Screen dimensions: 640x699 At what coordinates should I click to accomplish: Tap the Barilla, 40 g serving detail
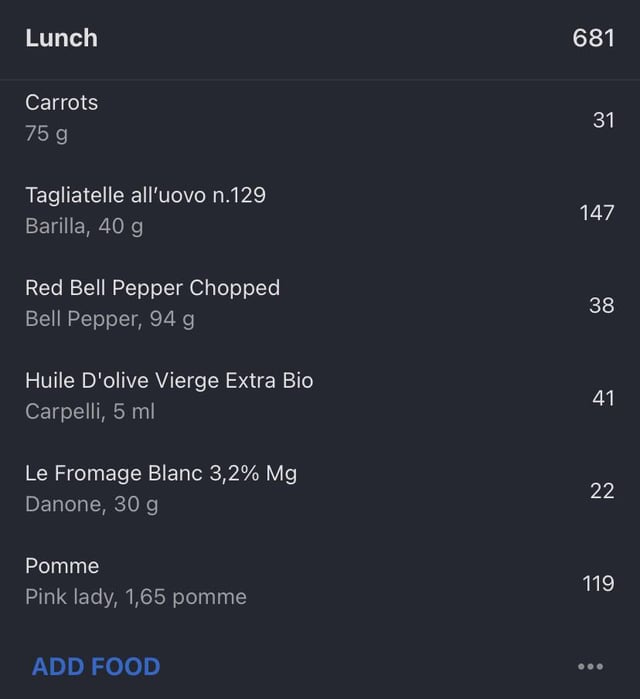[x=84, y=226]
